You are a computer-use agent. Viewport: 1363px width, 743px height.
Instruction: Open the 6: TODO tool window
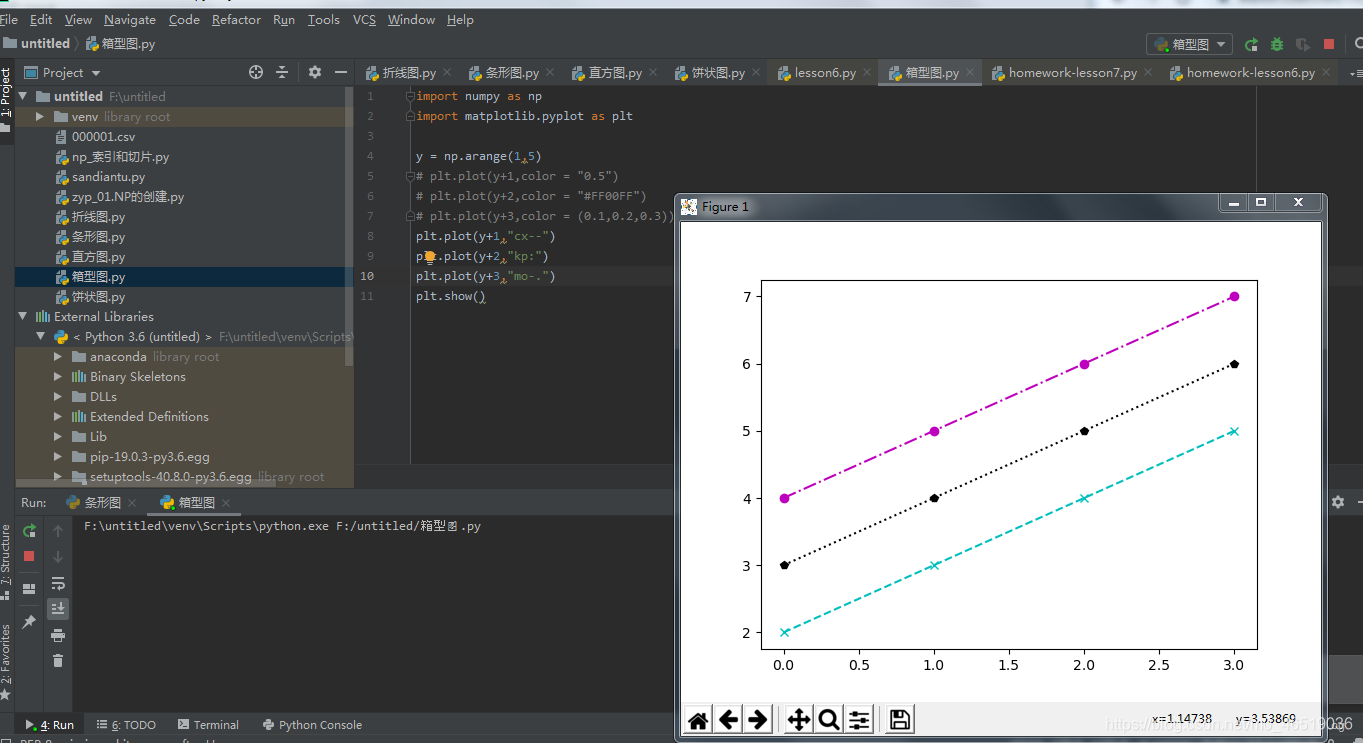pos(126,725)
